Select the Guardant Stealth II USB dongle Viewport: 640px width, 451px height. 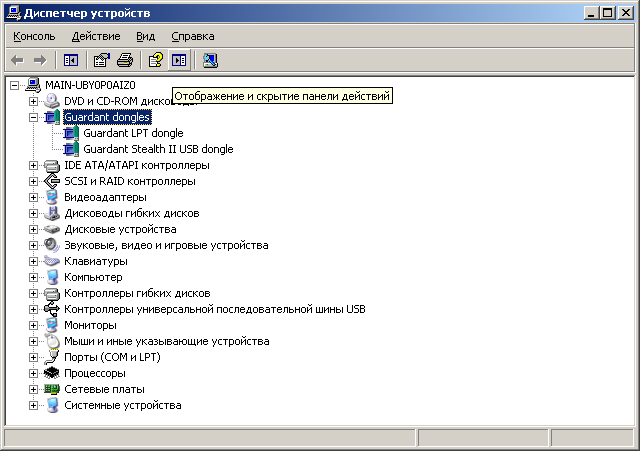point(158,149)
